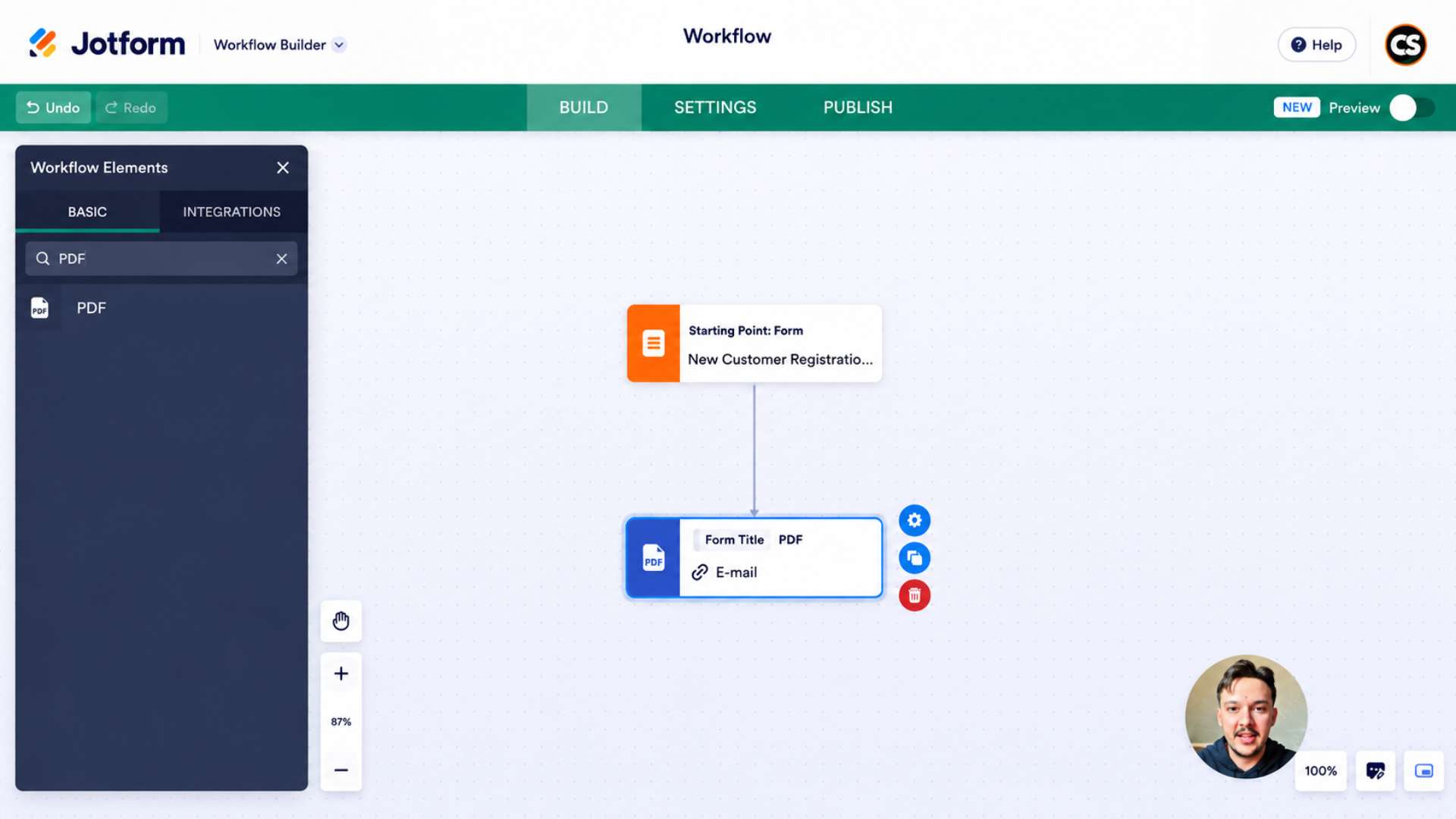Image resolution: width=1456 pixels, height=819 pixels.
Task: Toggle the Preview switch
Action: pos(1412,108)
